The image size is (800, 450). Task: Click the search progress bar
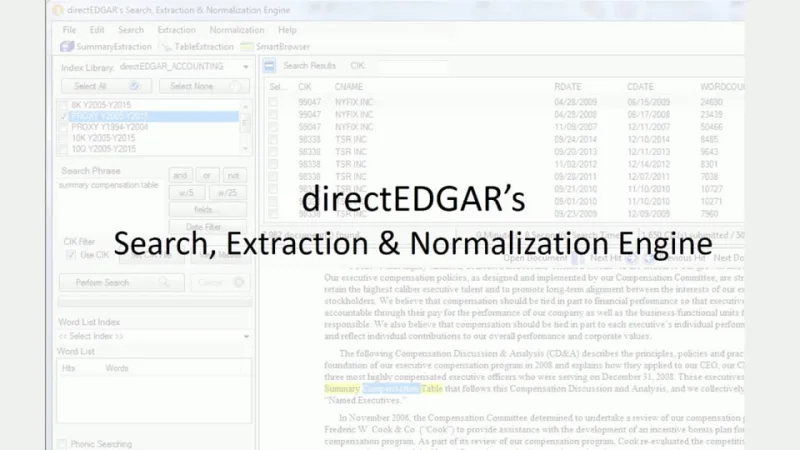(155, 302)
